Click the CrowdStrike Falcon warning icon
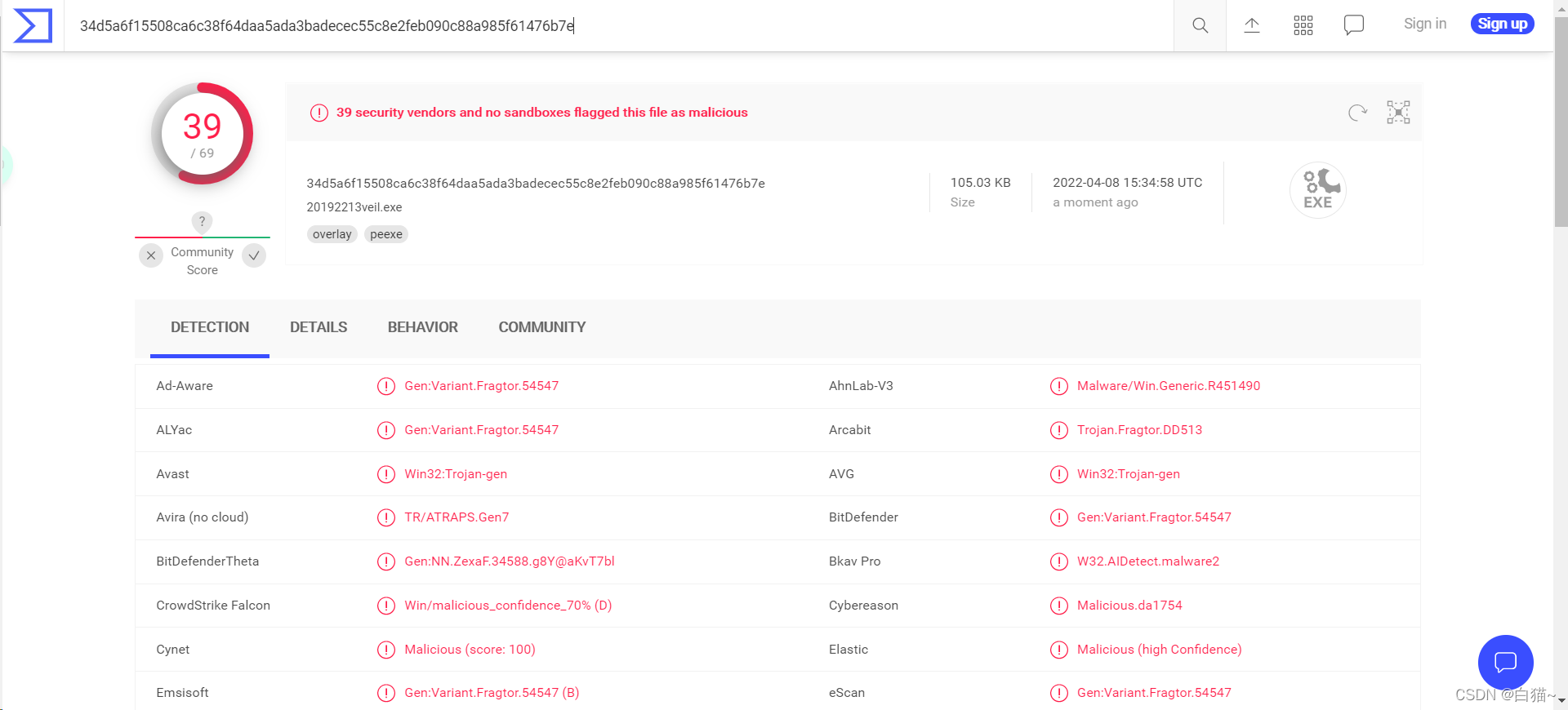 pos(386,606)
